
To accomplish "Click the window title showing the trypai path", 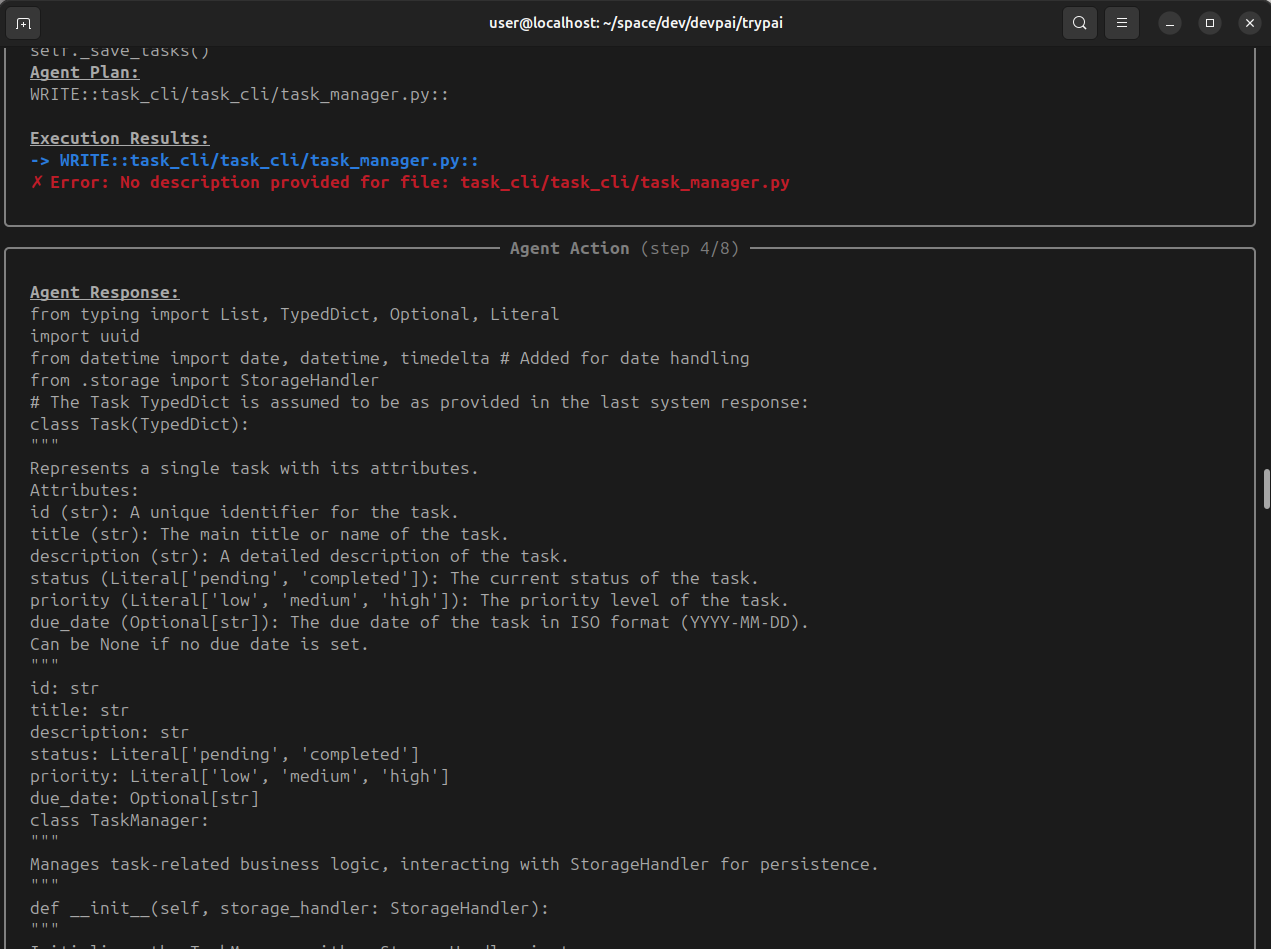I will pyautogui.click(x=635, y=23).
